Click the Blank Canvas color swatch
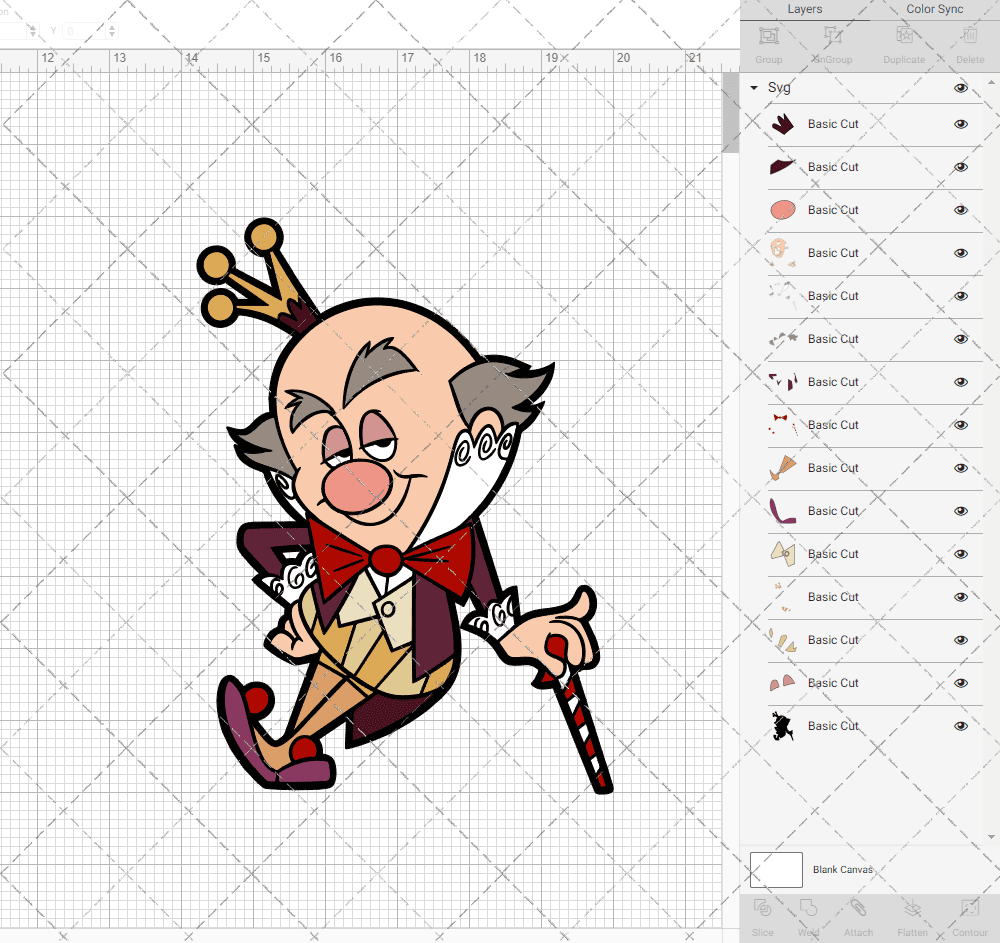This screenshot has width=1000, height=943. point(776,870)
